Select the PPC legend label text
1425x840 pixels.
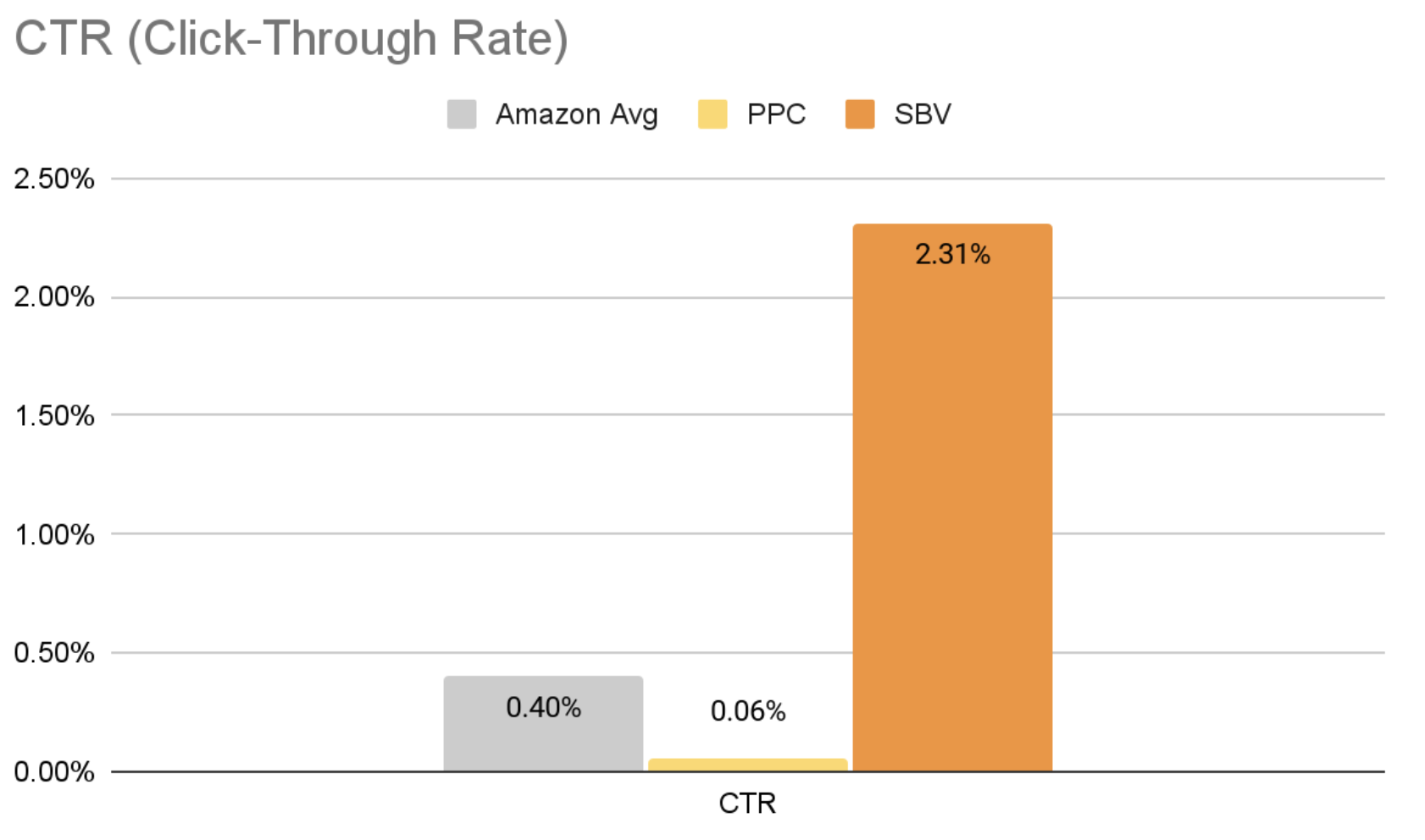point(776,114)
